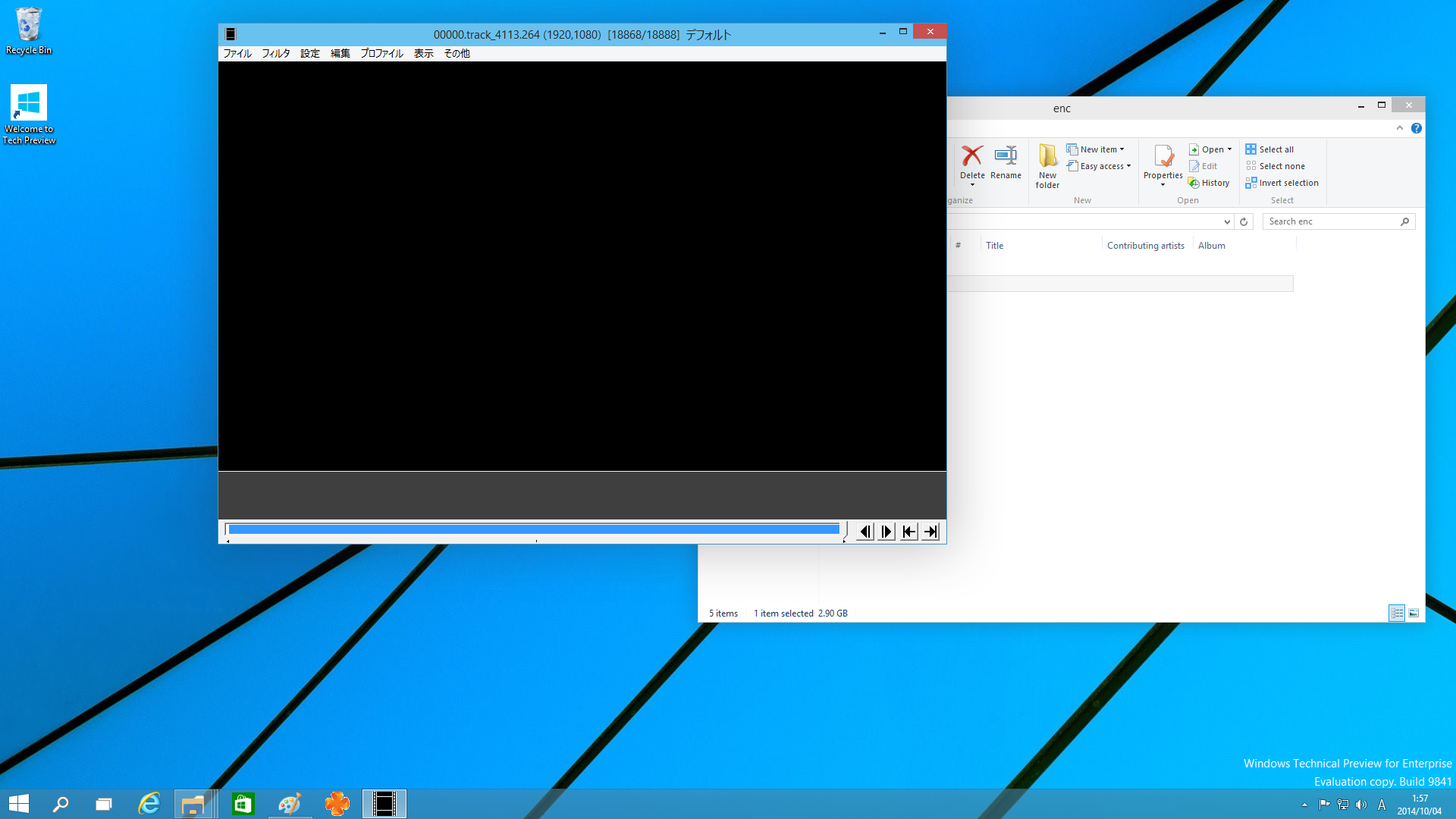Sort by the Contributing artists column

tap(1146, 245)
